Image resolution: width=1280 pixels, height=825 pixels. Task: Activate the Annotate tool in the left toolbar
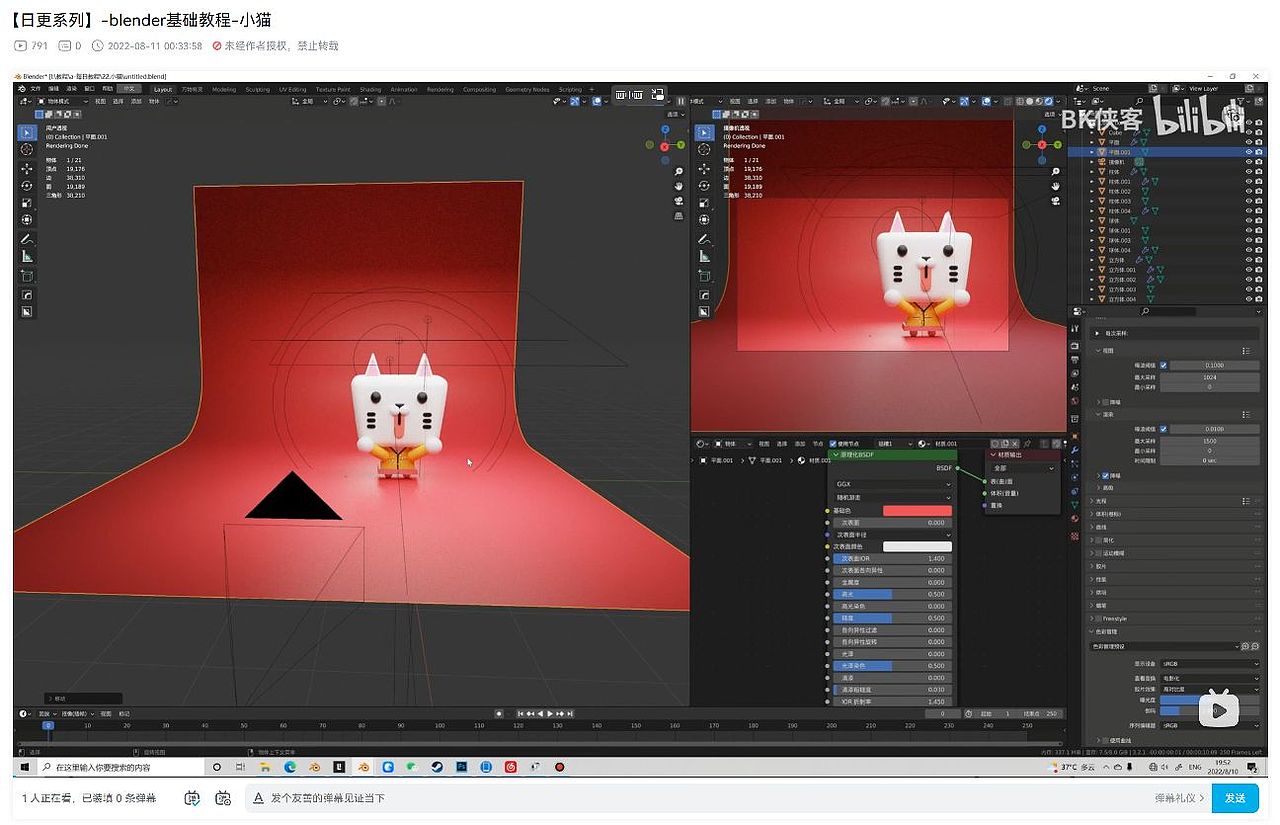click(x=27, y=237)
